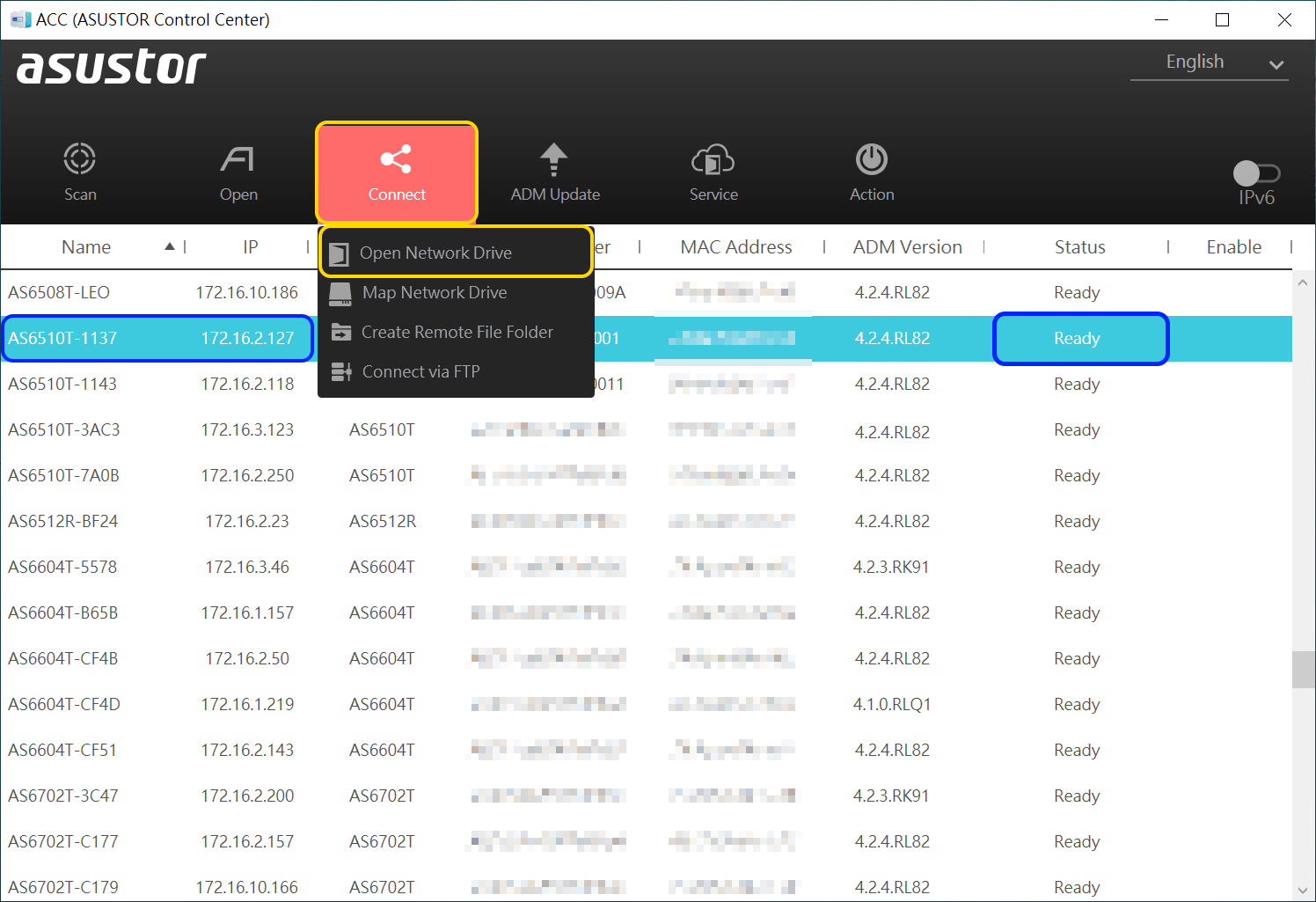Toggle the IPv6 switch
Viewport: 1316px width, 902px height.
pos(1256,173)
